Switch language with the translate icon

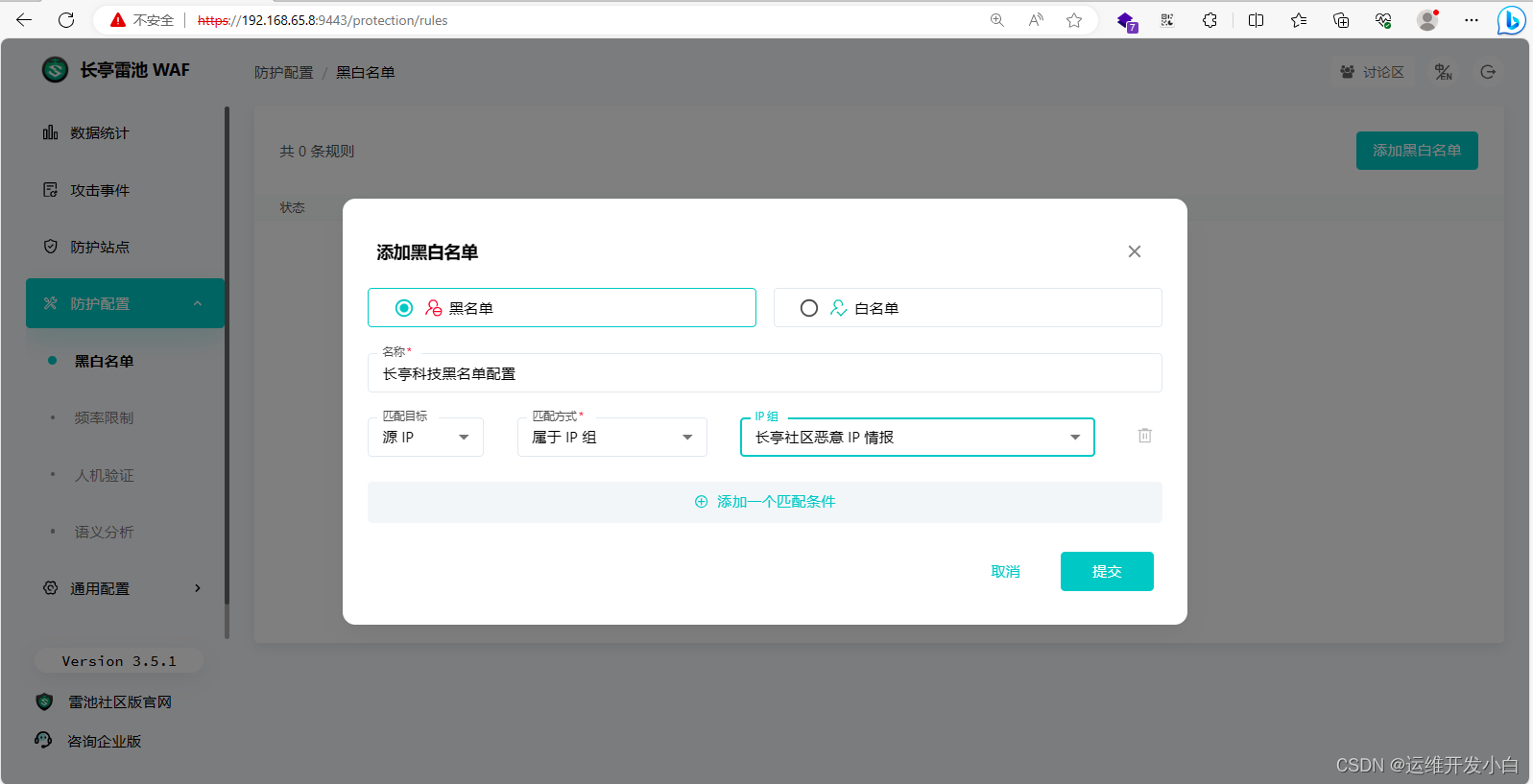1444,72
